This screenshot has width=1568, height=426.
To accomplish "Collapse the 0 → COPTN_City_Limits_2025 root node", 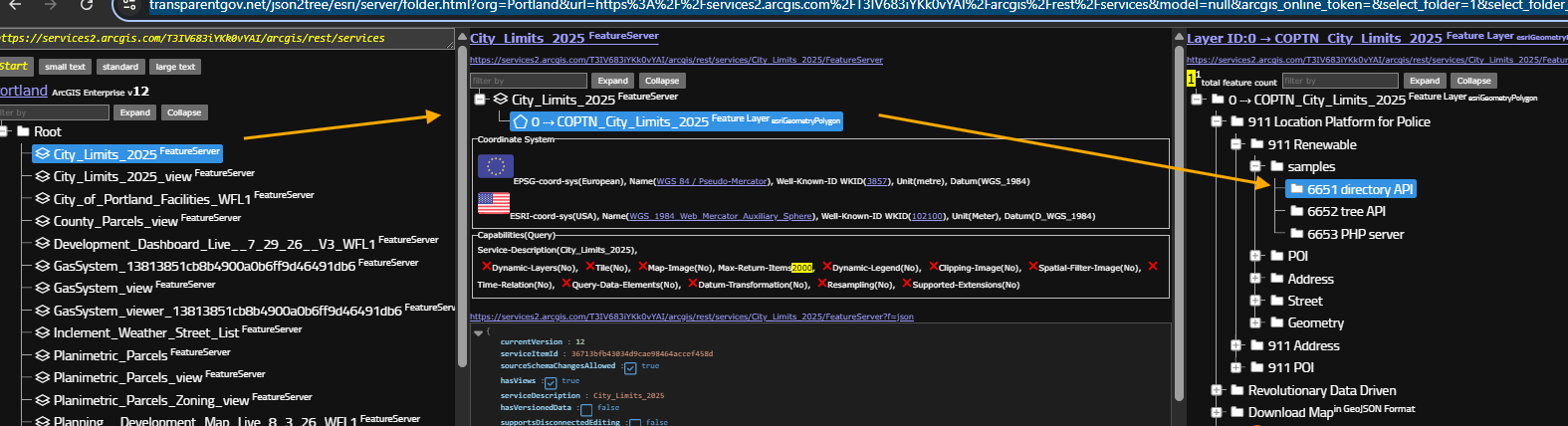I will 1197,100.
